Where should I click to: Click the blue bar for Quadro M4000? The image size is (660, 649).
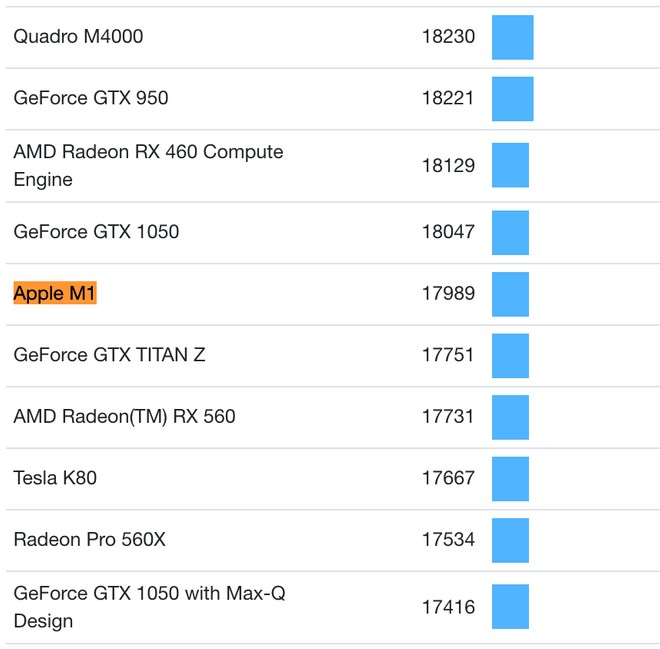click(x=512, y=37)
